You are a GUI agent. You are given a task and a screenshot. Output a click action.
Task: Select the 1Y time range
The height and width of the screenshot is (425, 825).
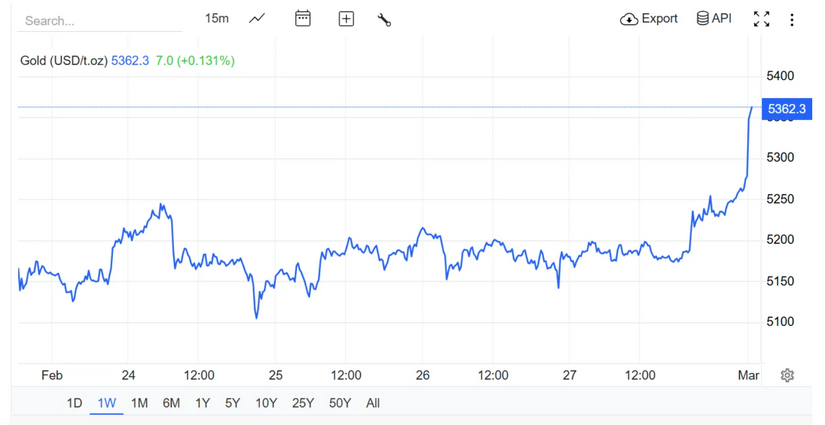202,403
